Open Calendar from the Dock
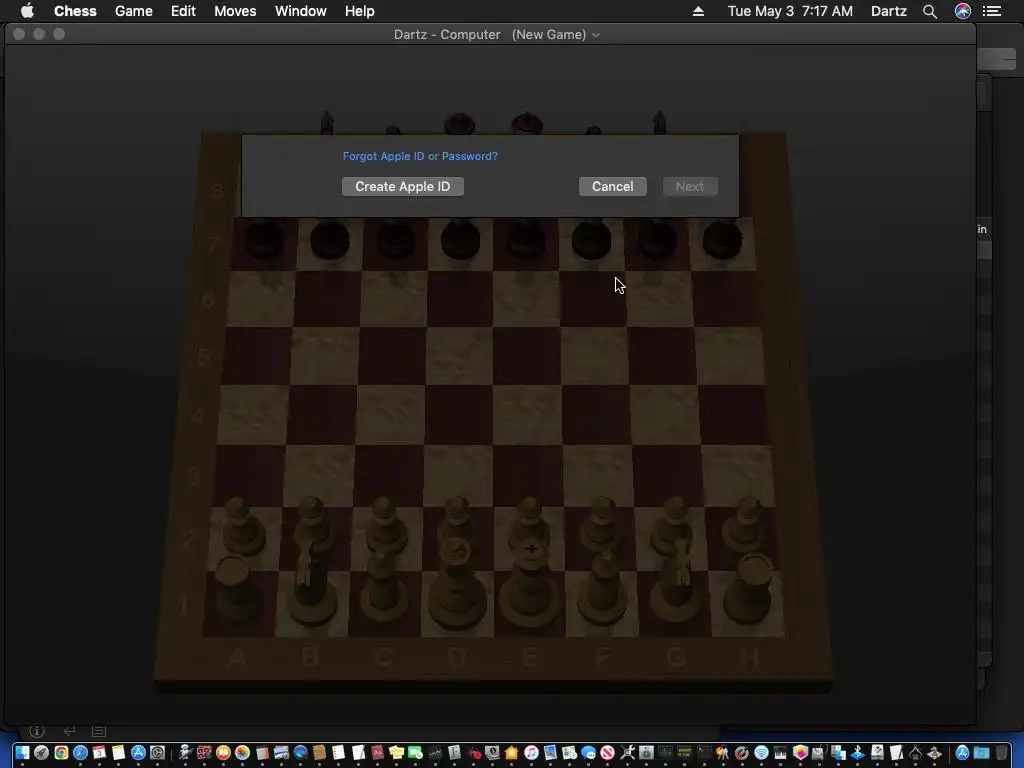This screenshot has height=768, width=1024. point(99,752)
